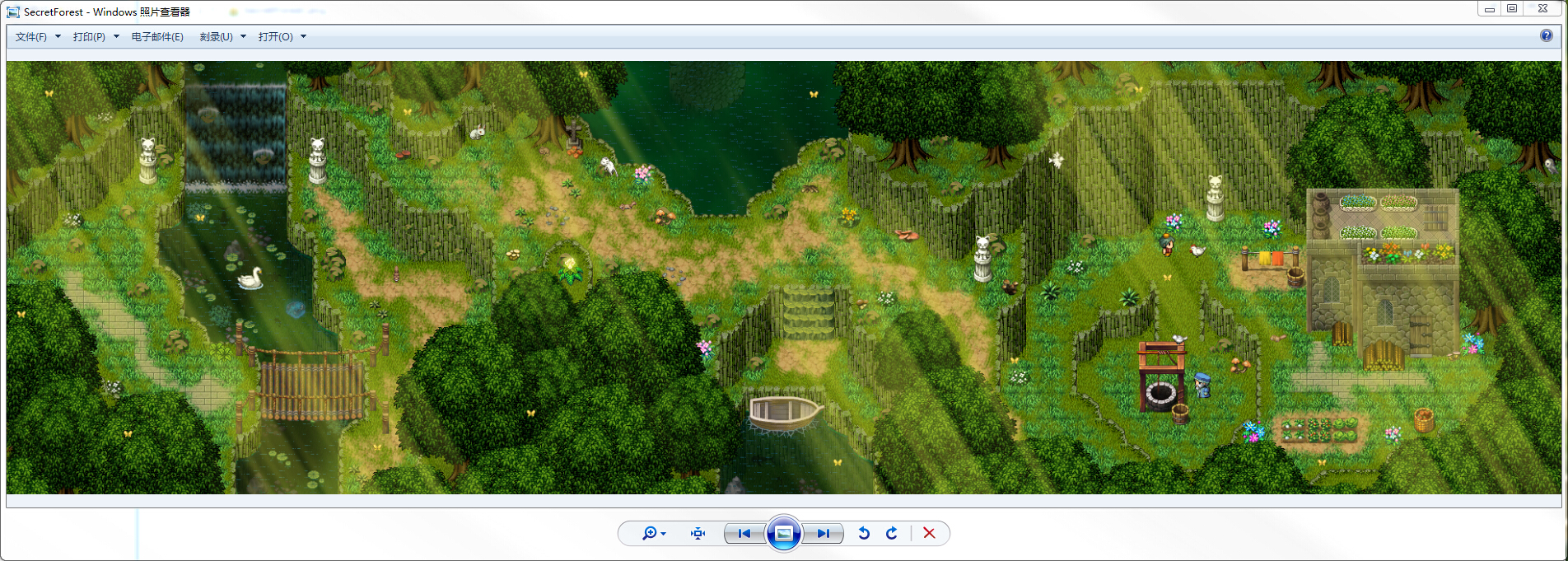Delete the picture with the red X
Viewport: 1568px width, 561px height.
[929, 533]
